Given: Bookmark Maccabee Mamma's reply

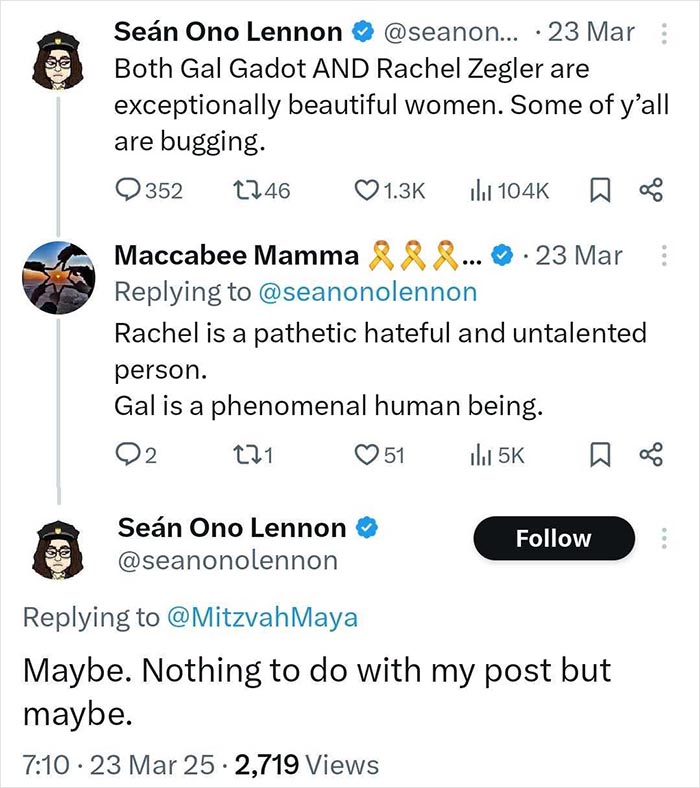Looking at the screenshot, I should coord(601,455).
